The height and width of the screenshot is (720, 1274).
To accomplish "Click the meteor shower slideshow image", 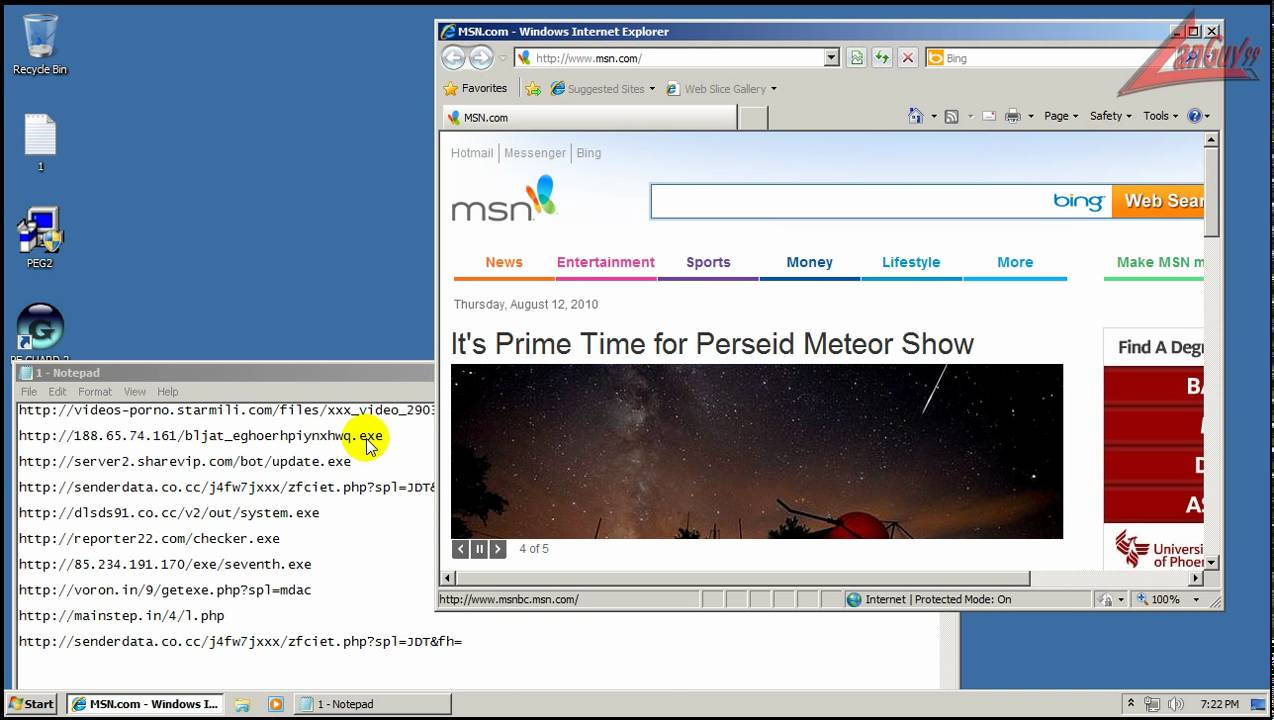I will (x=757, y=451).
